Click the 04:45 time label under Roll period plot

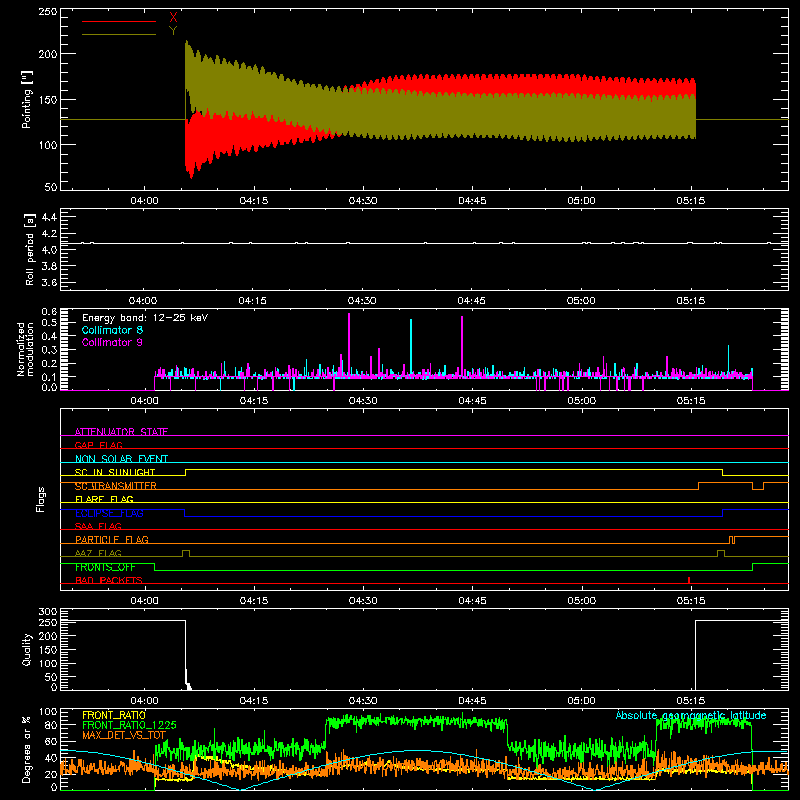click(472, 301)
